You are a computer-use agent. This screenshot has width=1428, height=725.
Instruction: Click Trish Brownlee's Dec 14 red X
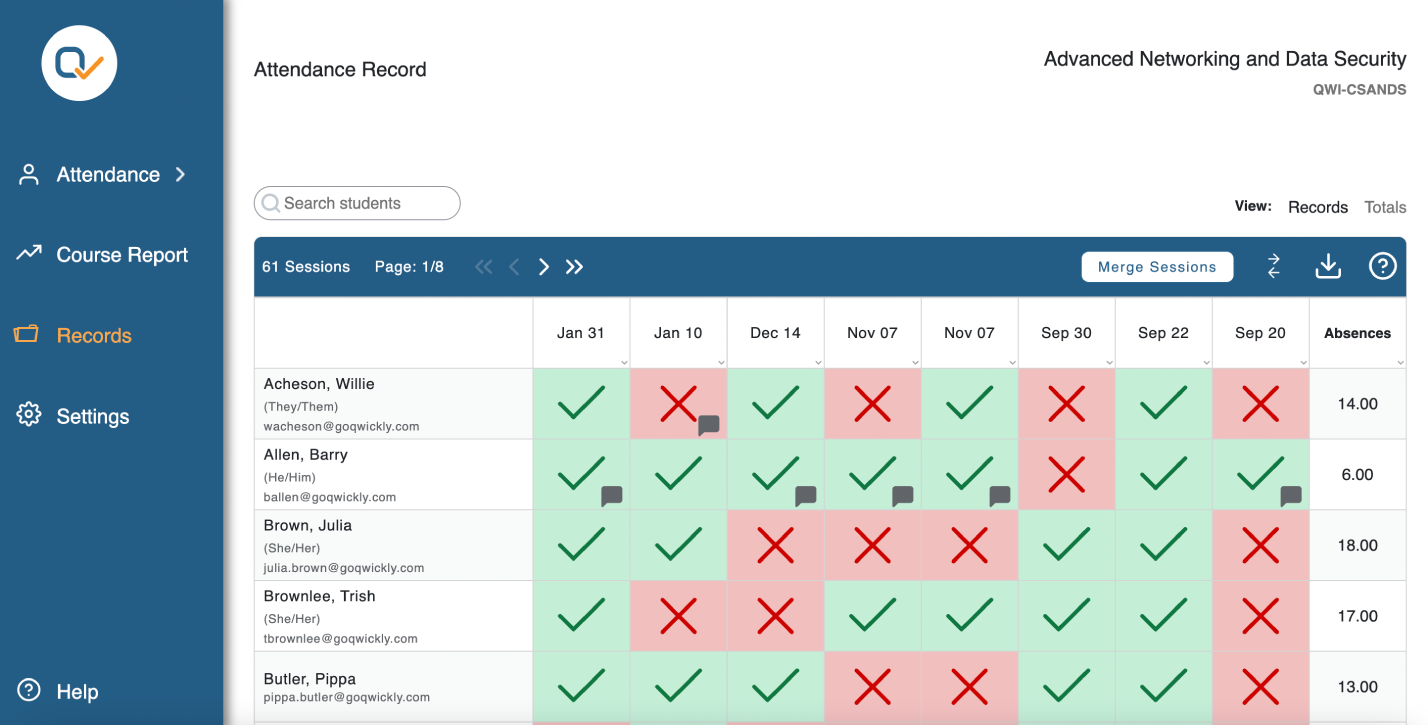pyautogui.click(x=775, y=616)
